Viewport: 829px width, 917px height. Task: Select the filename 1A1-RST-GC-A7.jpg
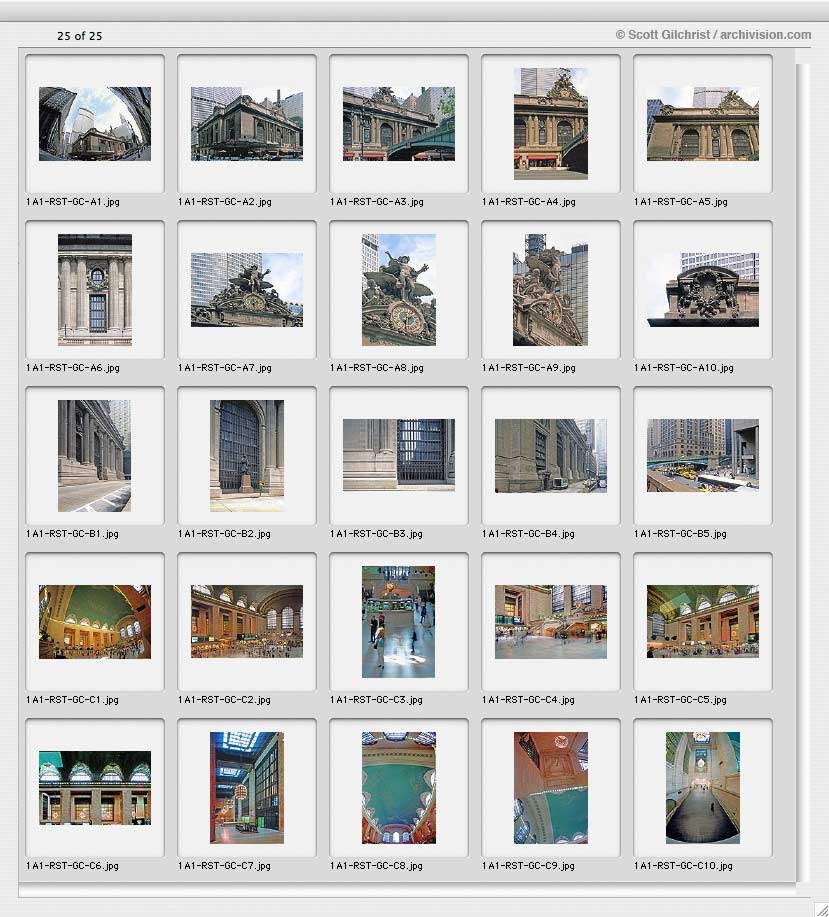[225, 368]
